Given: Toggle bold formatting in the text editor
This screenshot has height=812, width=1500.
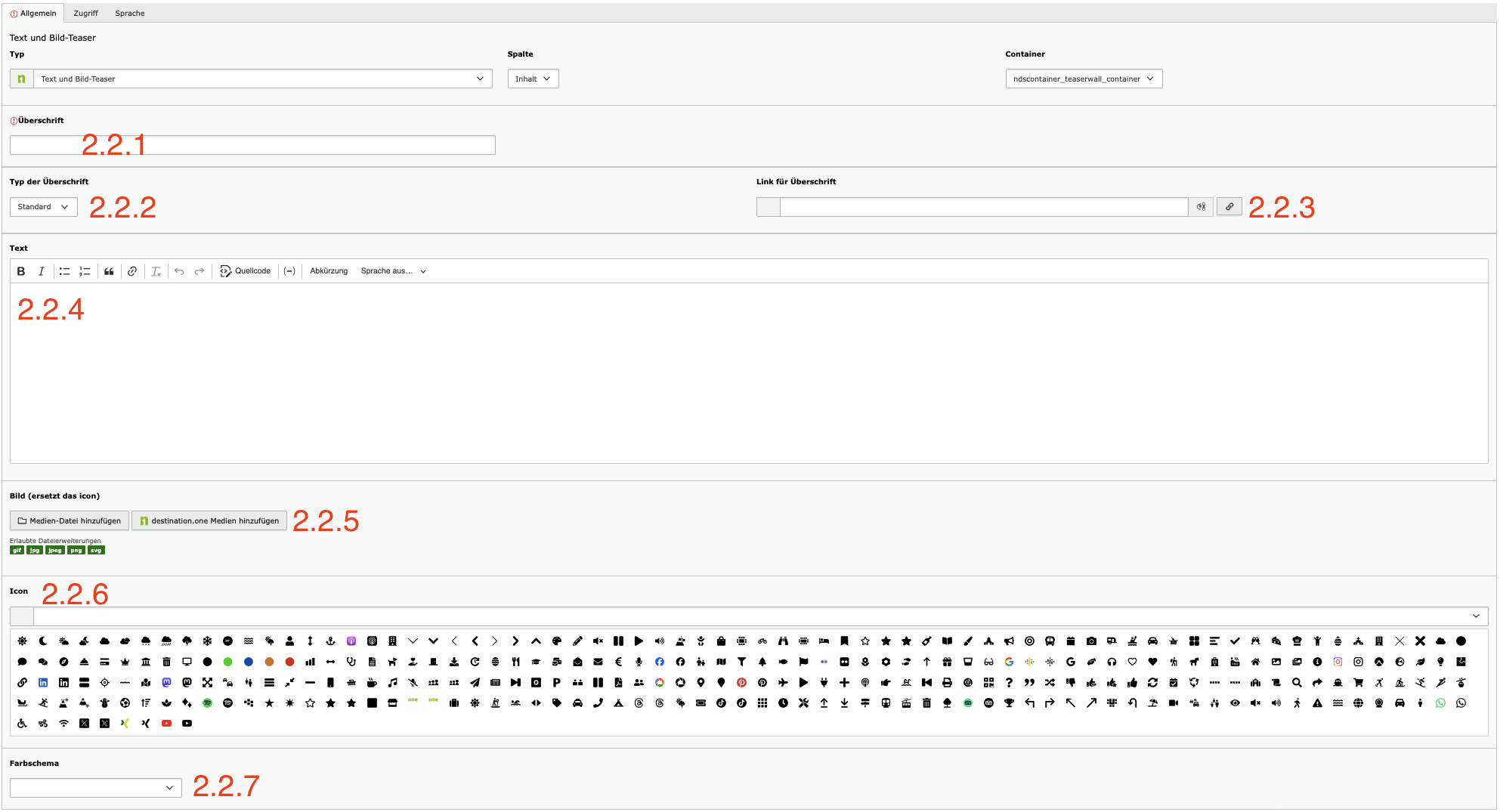Looking at the screenshot, I should [21, 271].
